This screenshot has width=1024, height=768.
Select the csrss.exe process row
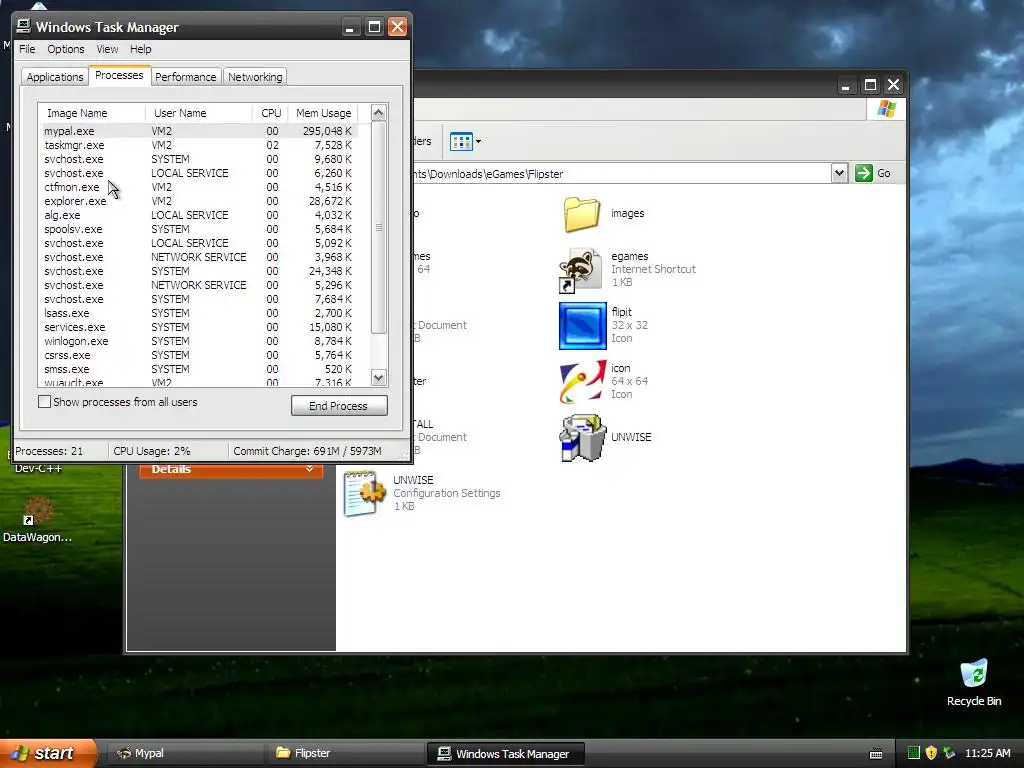click(x=199, y=355)
